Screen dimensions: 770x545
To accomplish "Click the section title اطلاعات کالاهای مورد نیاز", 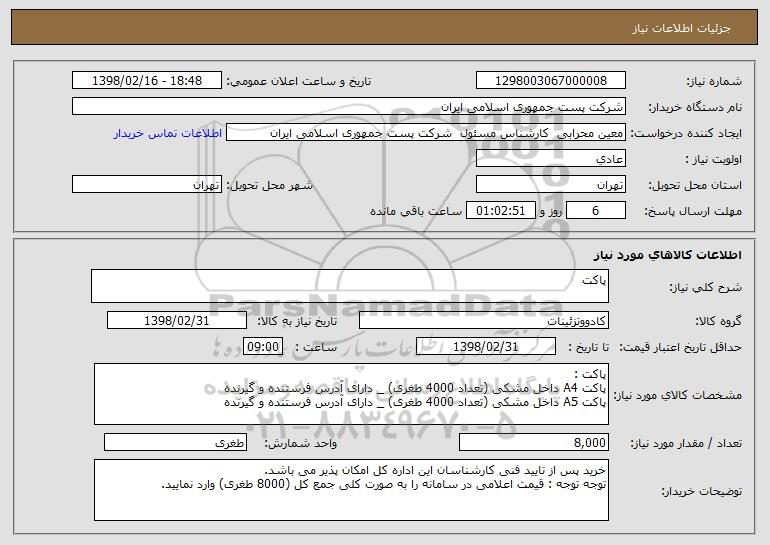I will tap(667, 255).
